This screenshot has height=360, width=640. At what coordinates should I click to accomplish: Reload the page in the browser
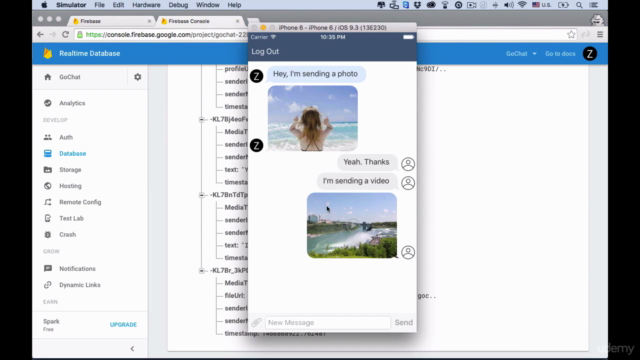[x=65, y=35]
